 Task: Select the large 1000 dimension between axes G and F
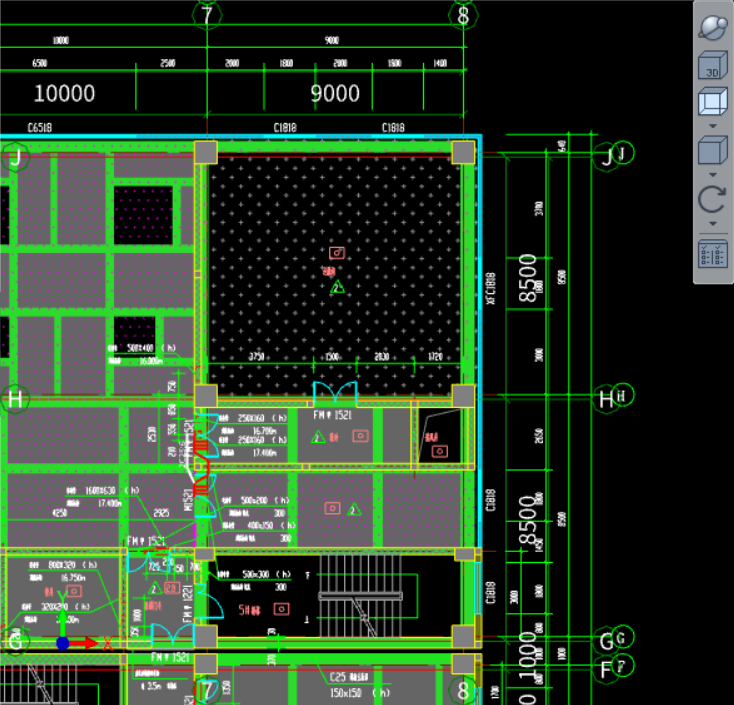coord(528,656)
